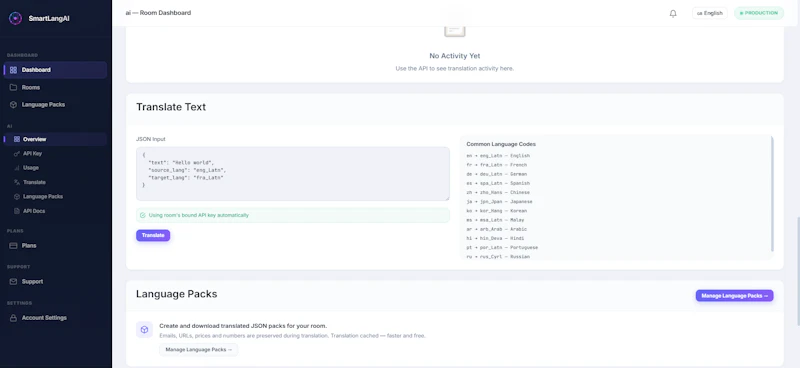Click the 'Translate Text' section heading
Screen dimensions: 800x368
coord(171,107)
